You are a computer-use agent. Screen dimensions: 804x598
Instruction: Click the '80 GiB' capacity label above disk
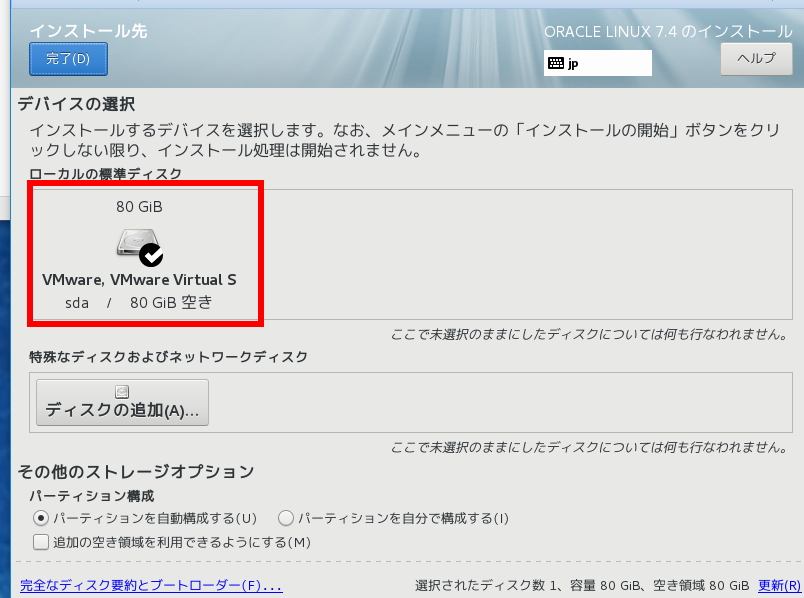tap(139, 207)
